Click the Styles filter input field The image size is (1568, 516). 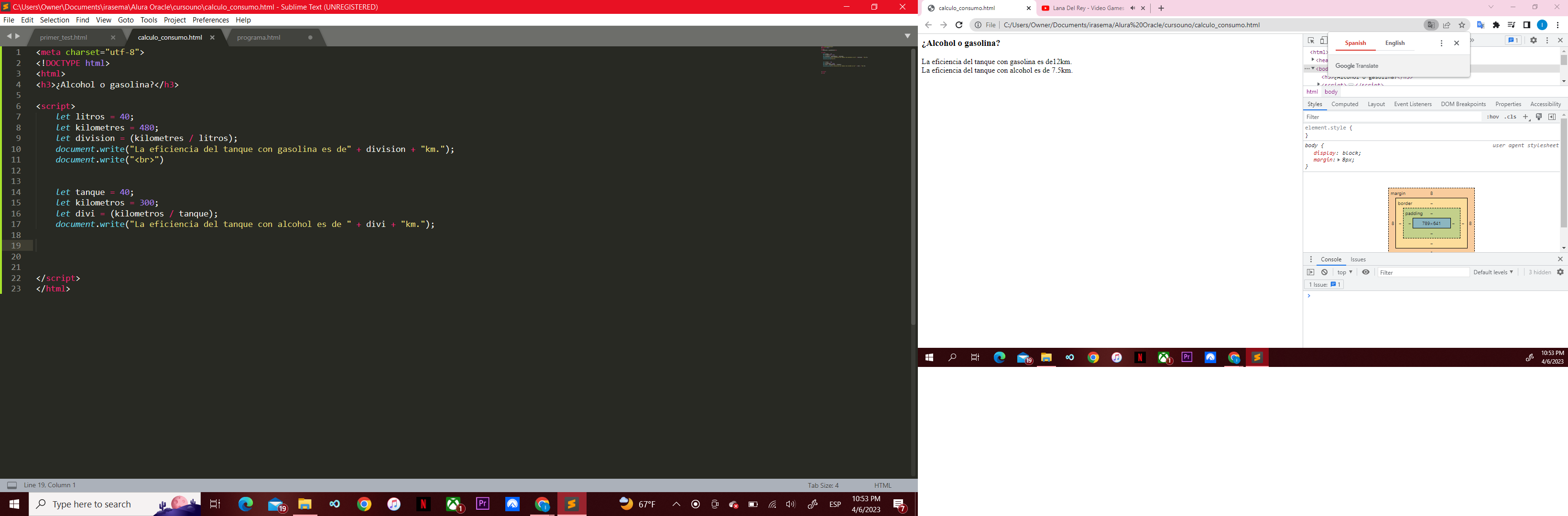click(1393, 117)
